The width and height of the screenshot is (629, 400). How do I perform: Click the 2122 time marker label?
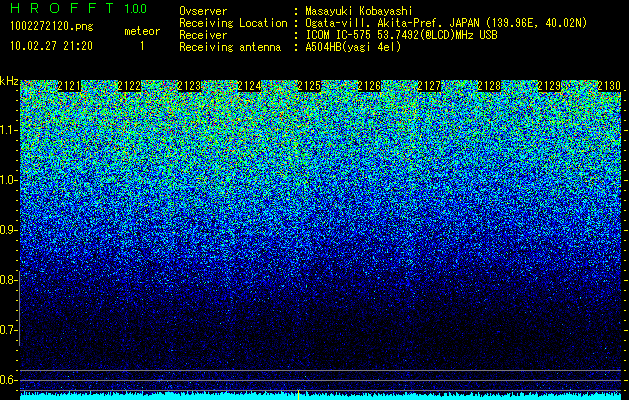(129, 86)
